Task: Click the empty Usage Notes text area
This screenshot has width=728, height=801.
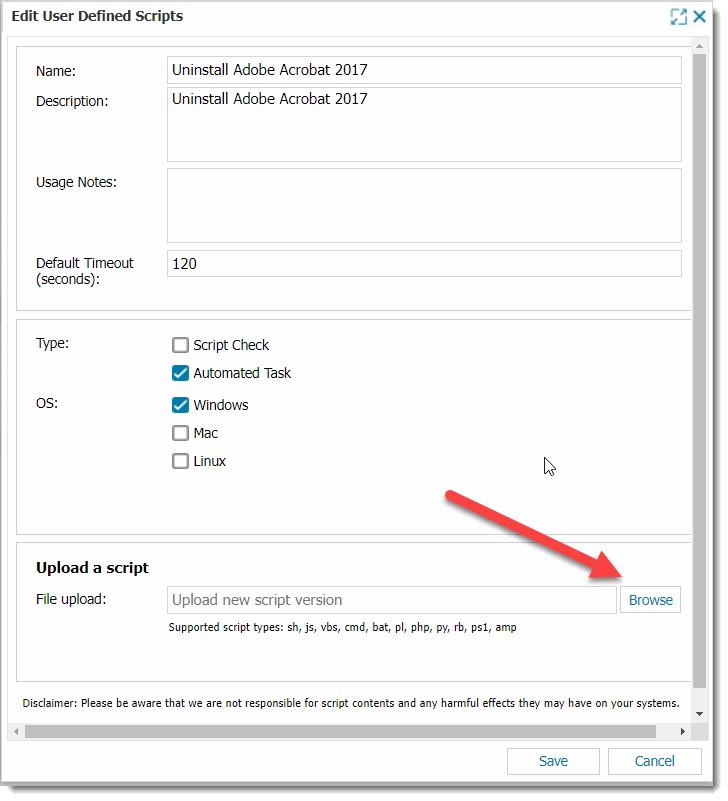Action: (424, 205)
